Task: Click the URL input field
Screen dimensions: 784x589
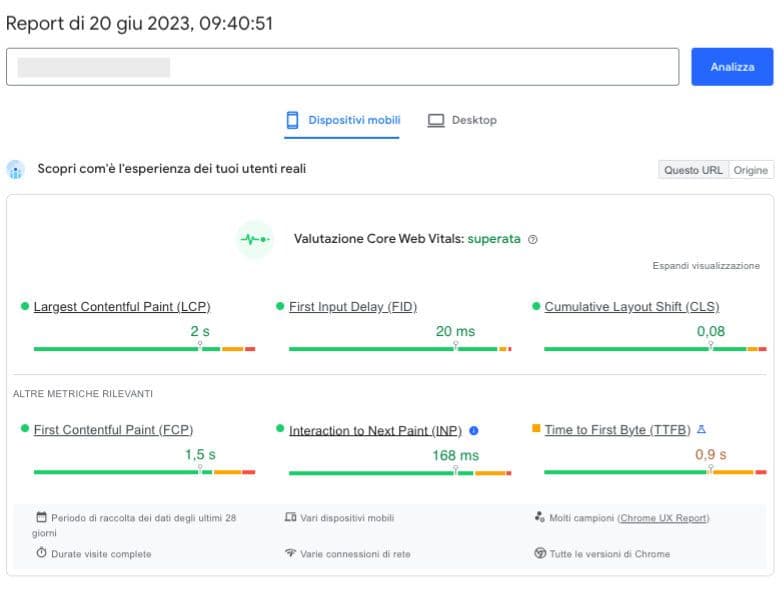Action: pos(343,67)
